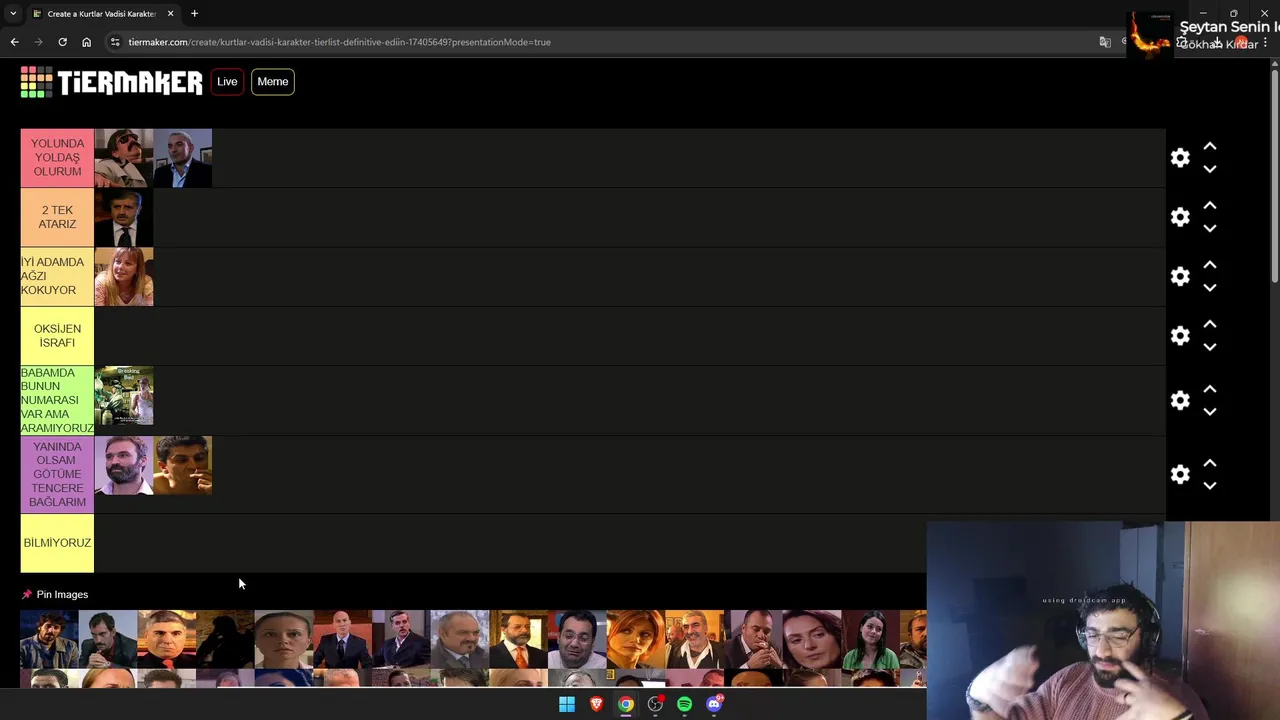The width and height of the screenshot is (1280, 720).
Task: Open settings gear for YOLUNDA YOLDAŞ OLURUM tier
Action: click(1180, 158)
